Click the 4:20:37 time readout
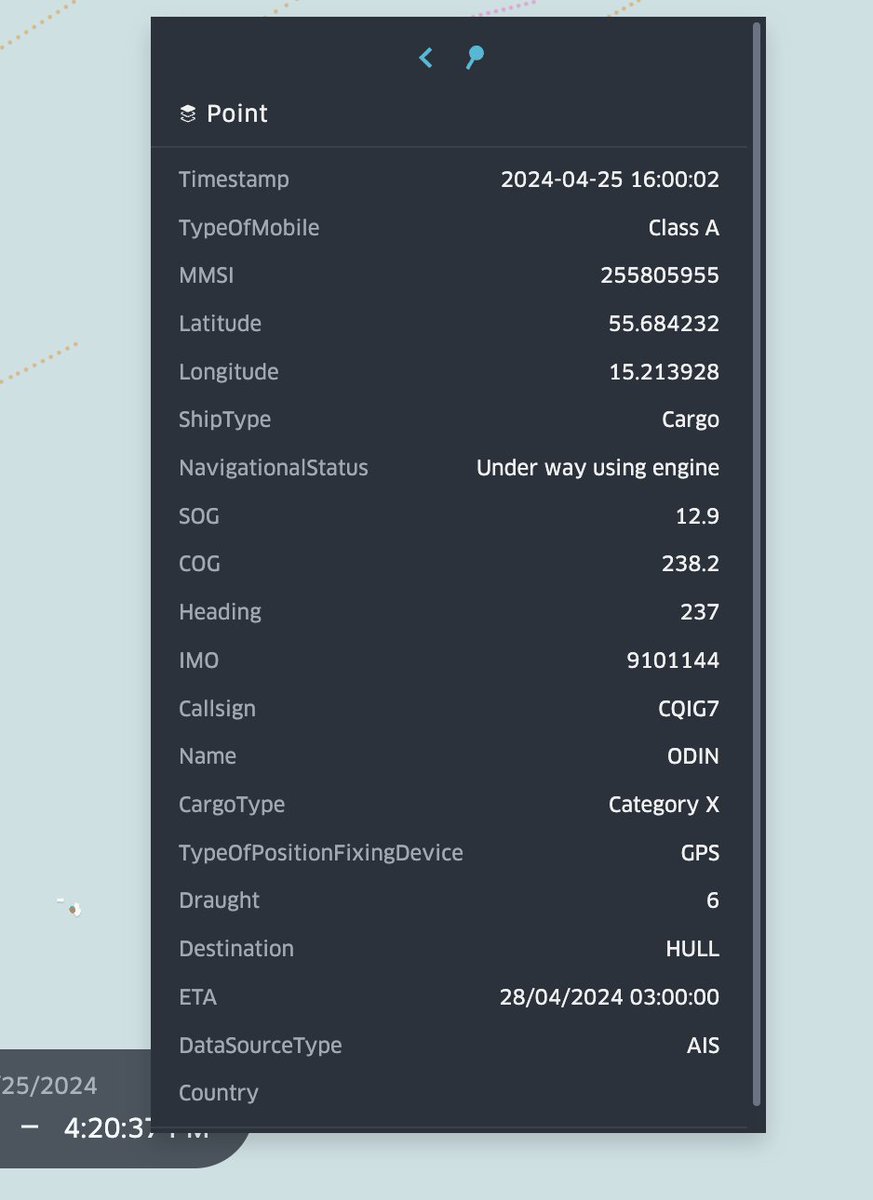The height and width of the screenshot is (1200, 873). [x=107, y=1128]
